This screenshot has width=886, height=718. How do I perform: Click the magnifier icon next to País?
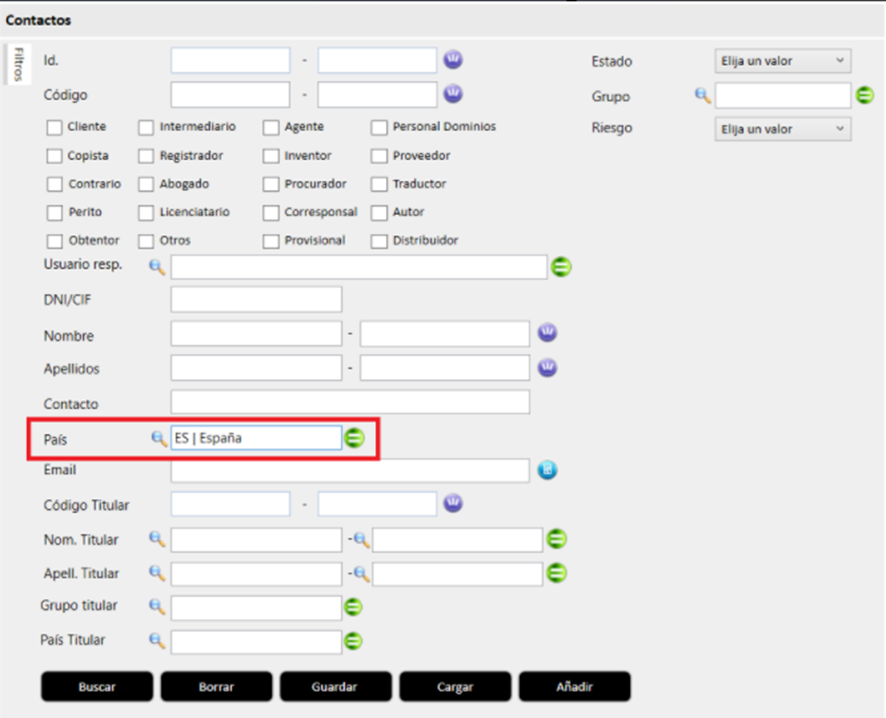[158, 438]
